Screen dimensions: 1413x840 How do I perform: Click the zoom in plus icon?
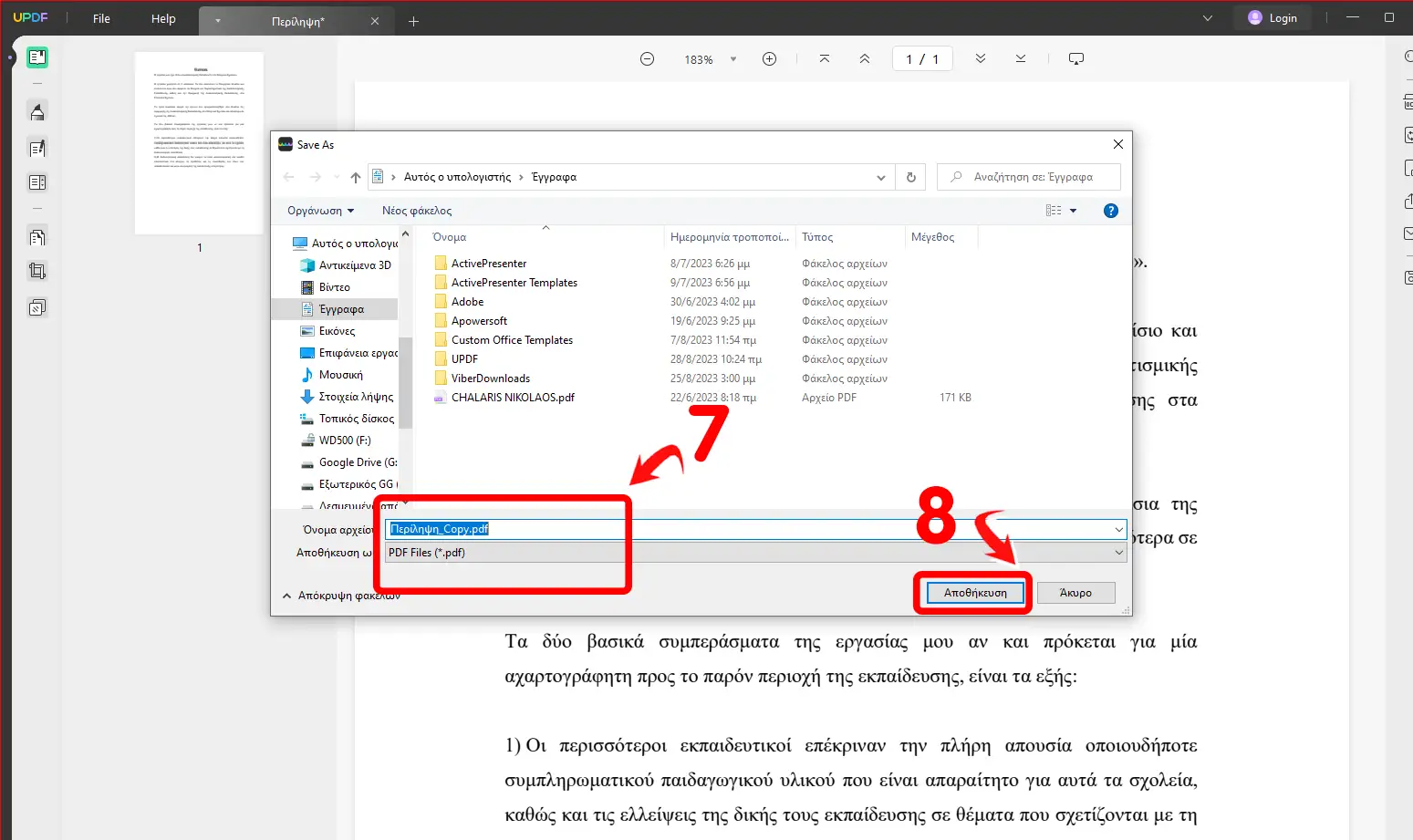pyautogui.click(x=769, y=59)
